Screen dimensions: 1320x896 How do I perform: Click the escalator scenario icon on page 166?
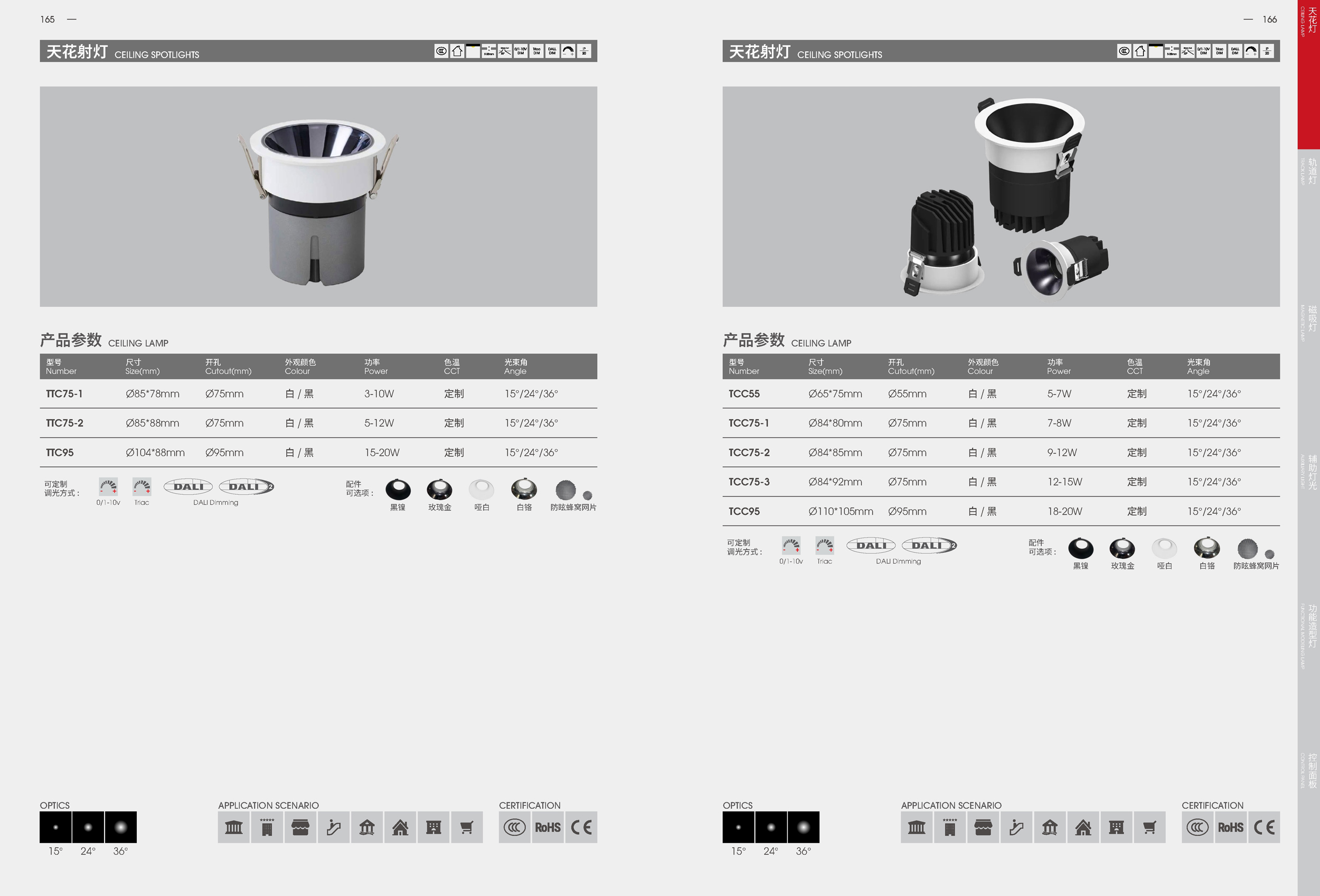coord(1016,827)
